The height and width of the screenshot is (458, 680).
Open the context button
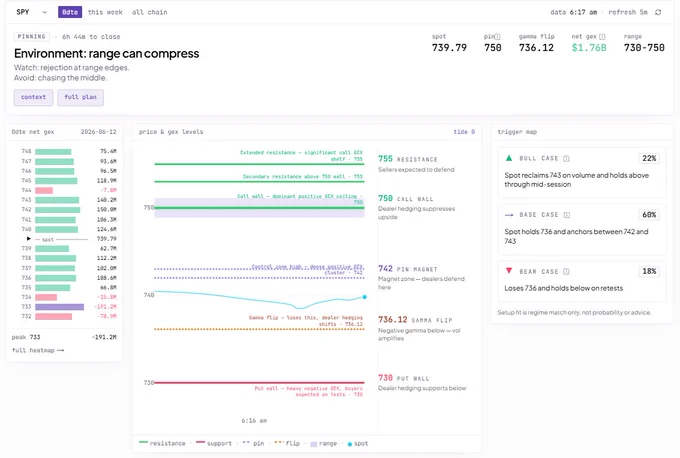pos(33,97)
